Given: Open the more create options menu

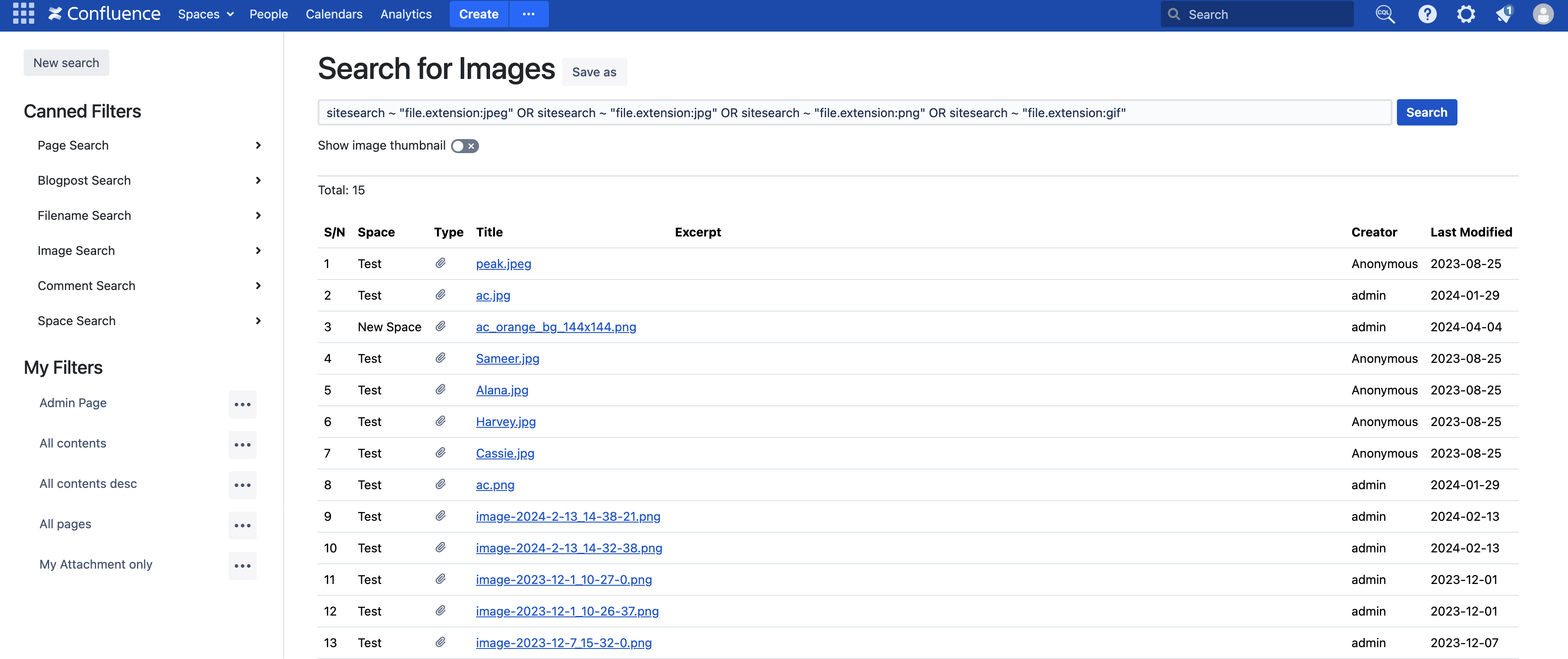Looking at the screenshot, I should [528, 14].
